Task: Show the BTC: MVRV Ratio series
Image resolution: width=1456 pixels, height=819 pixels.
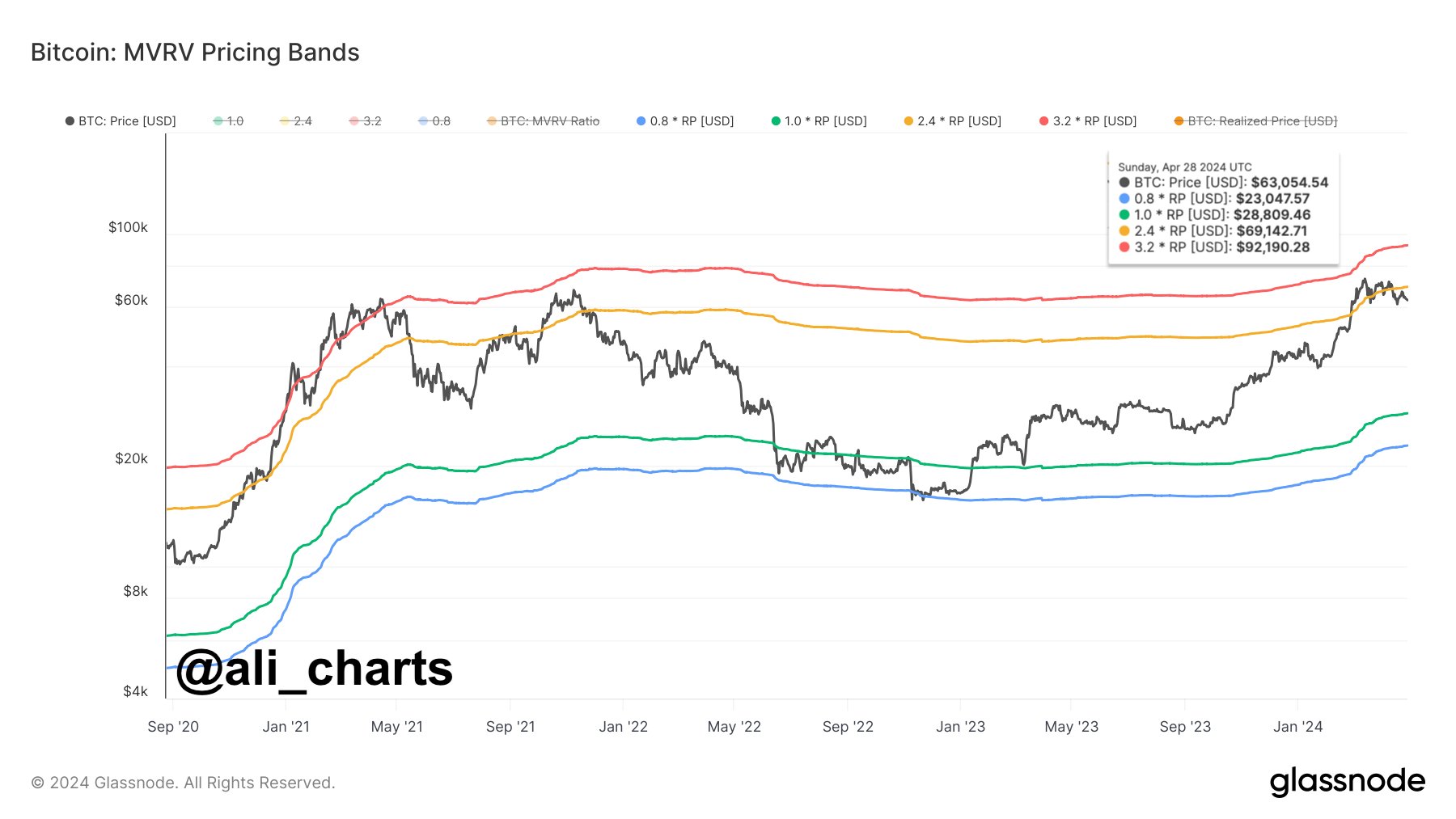Action: coord(543,121)
